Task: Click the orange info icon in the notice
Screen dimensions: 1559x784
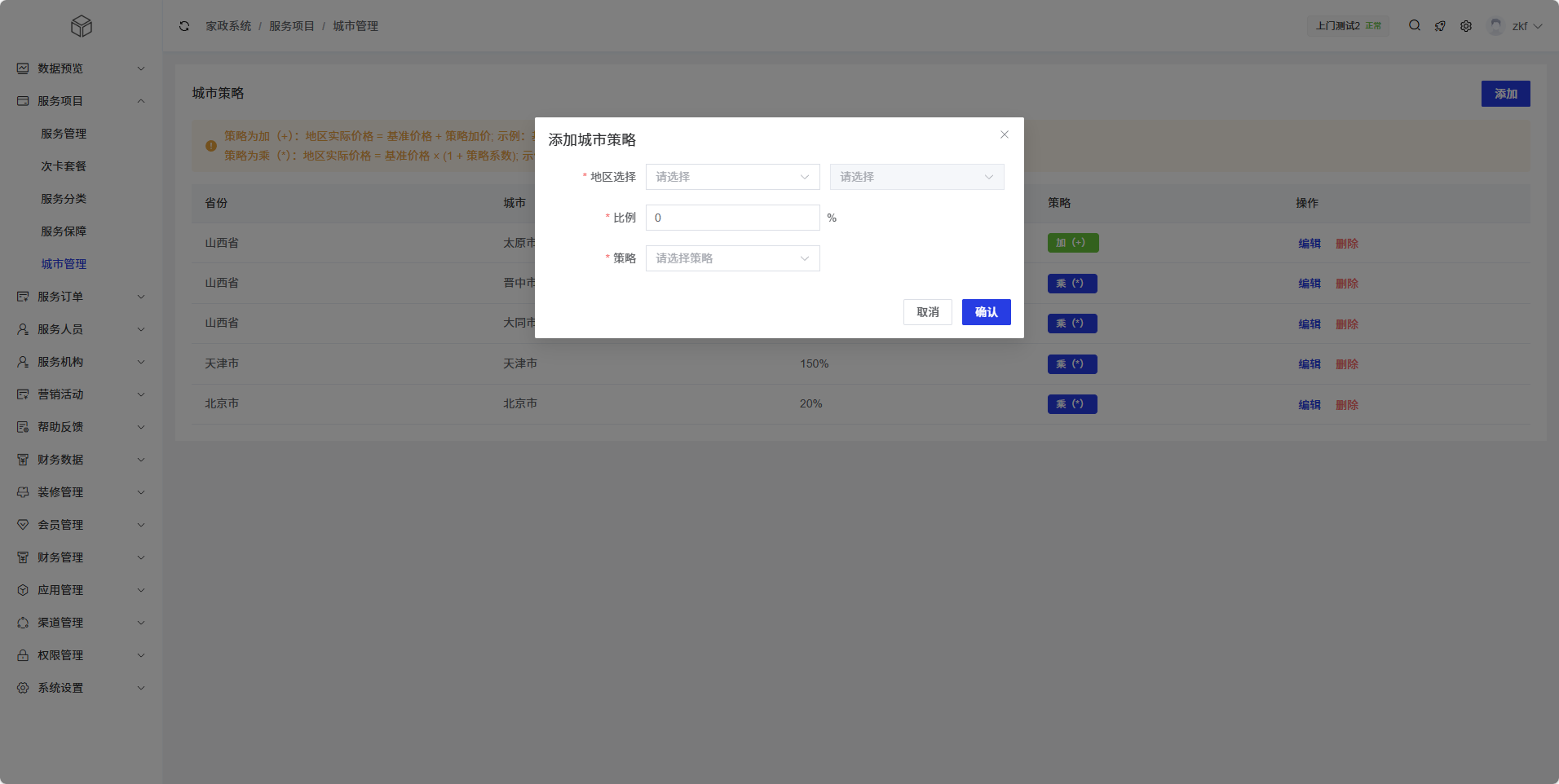Action: click(211, 146)
